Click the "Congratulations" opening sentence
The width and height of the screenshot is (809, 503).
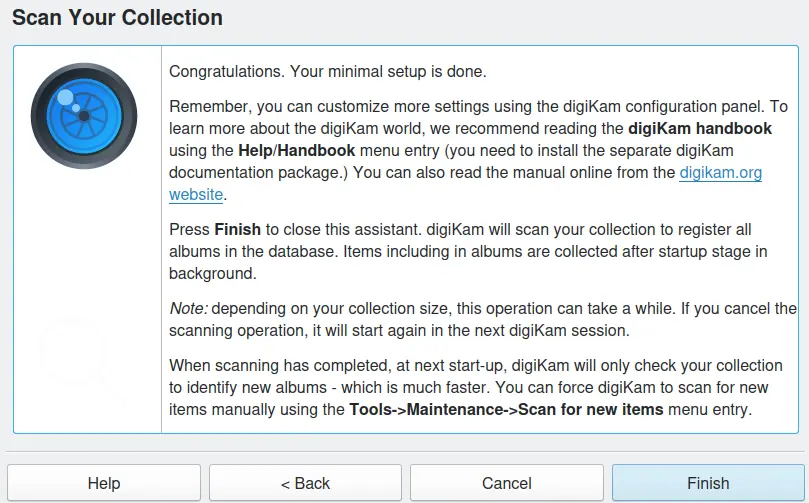(x=327, y=72)
